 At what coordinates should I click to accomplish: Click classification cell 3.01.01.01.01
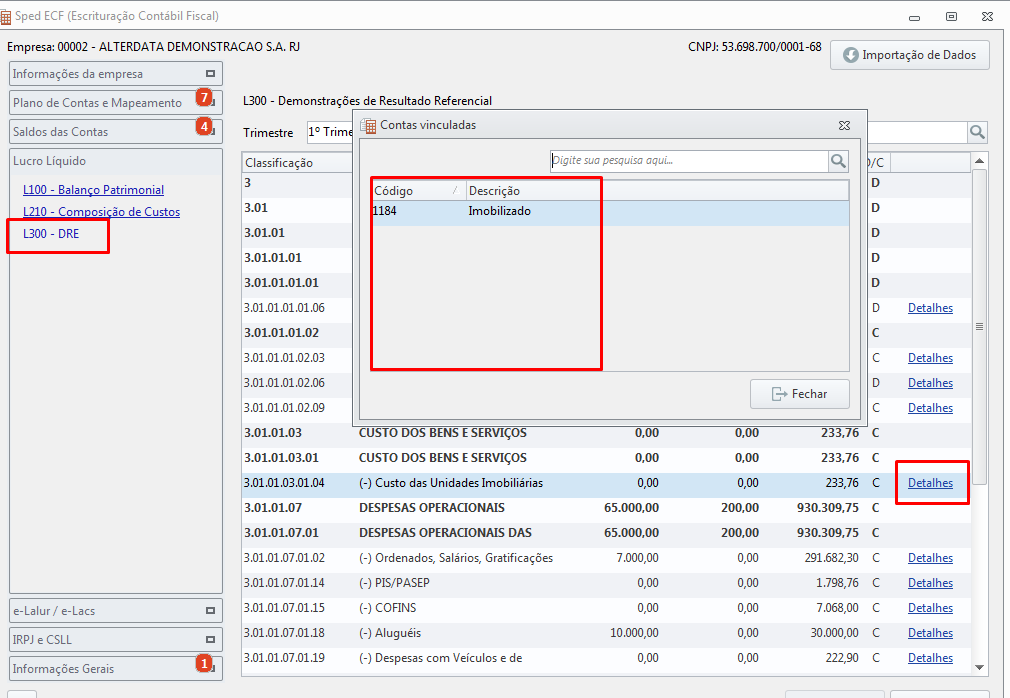pyautogui.click(x=281, y=283)
